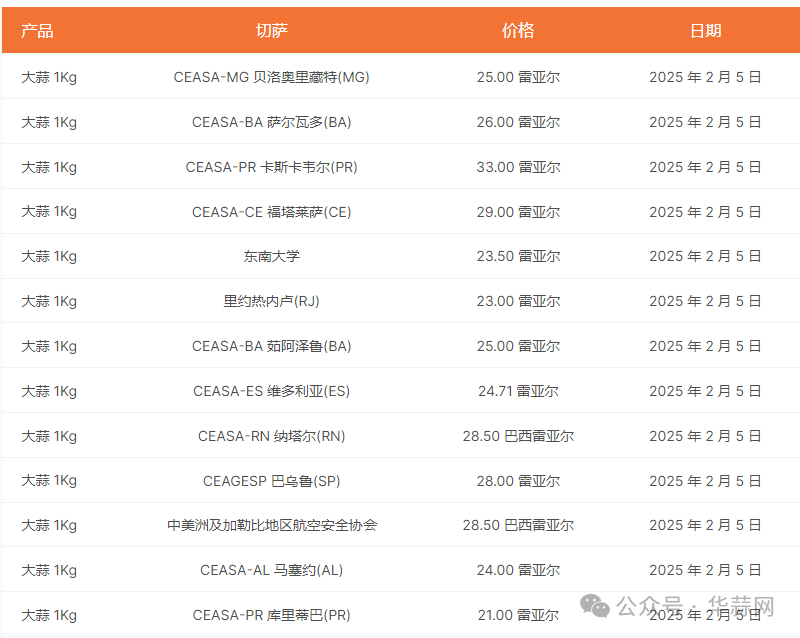This screenshot has width=800, height=638.
Task: Select cell CEASA-BA 萨尔瓦多(BA)
Action: click(x=271, y=122)
